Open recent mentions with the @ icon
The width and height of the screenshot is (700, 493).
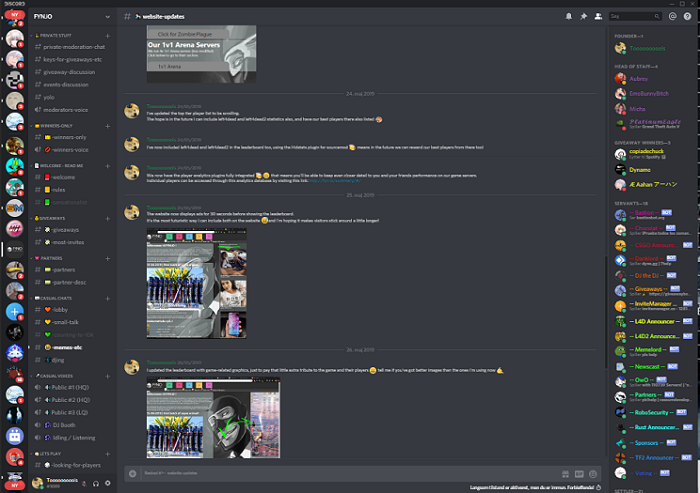pyautogui.click(x=672, y=17)
